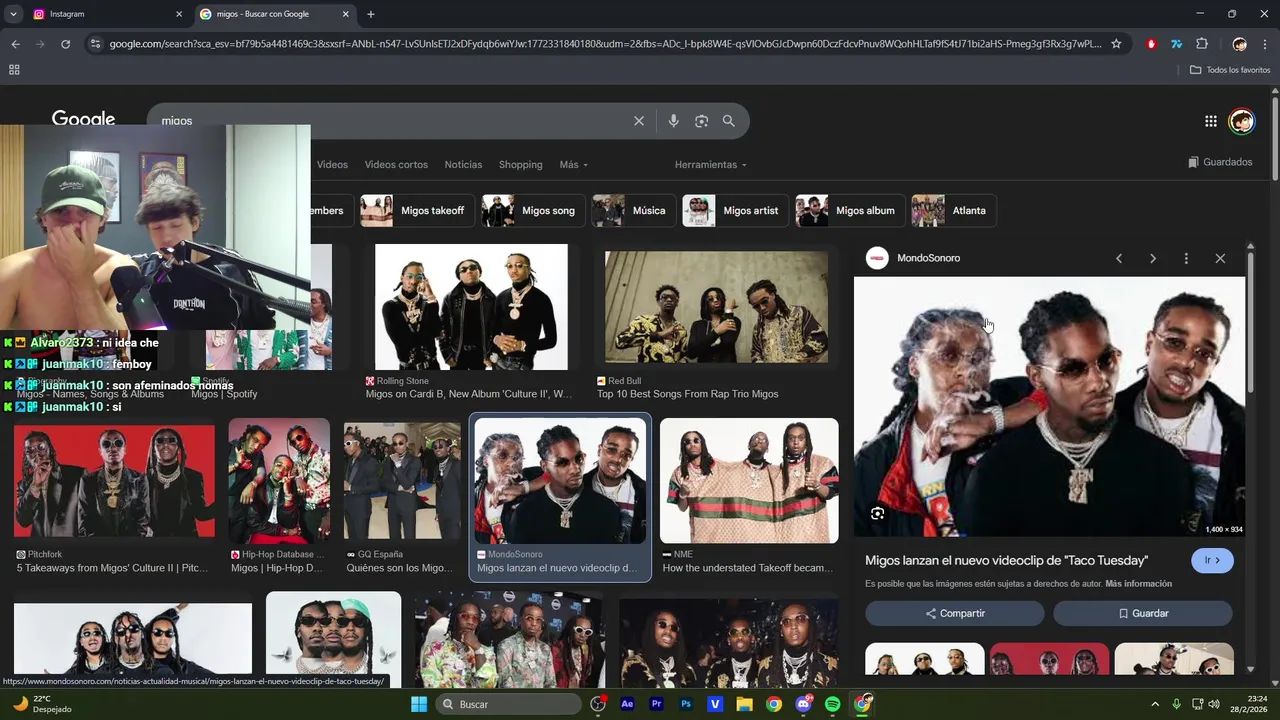
Task: Go to the next image in preview panel
Action: coord(1153,258)
